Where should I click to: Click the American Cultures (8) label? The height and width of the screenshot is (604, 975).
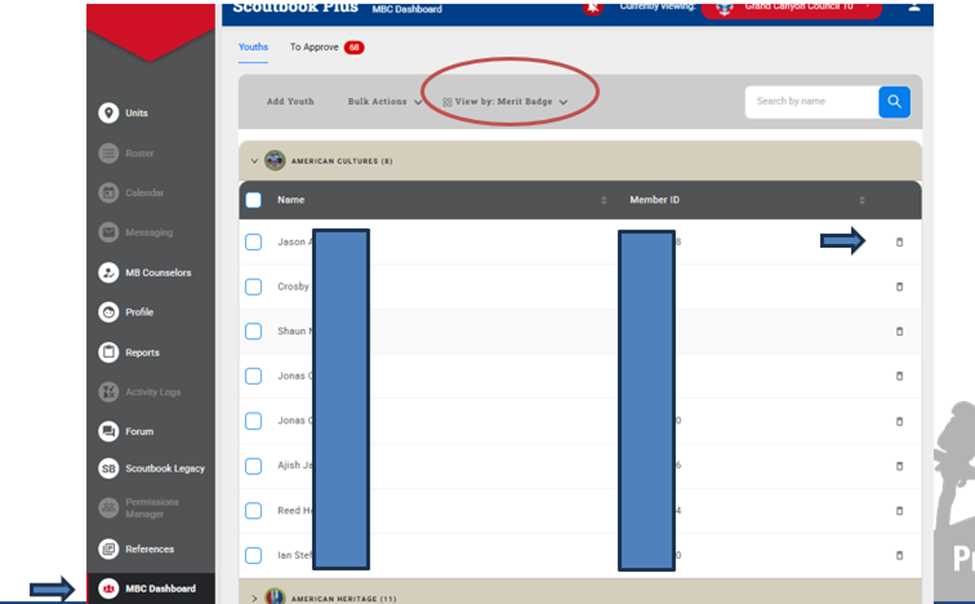[342, 161]
